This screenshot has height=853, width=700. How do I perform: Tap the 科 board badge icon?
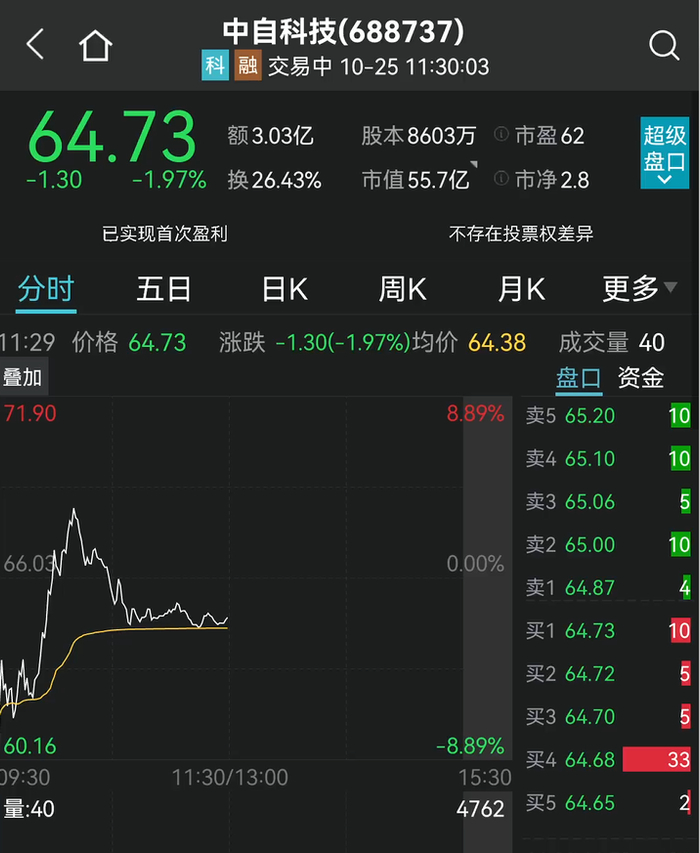[x=215, y=65]
